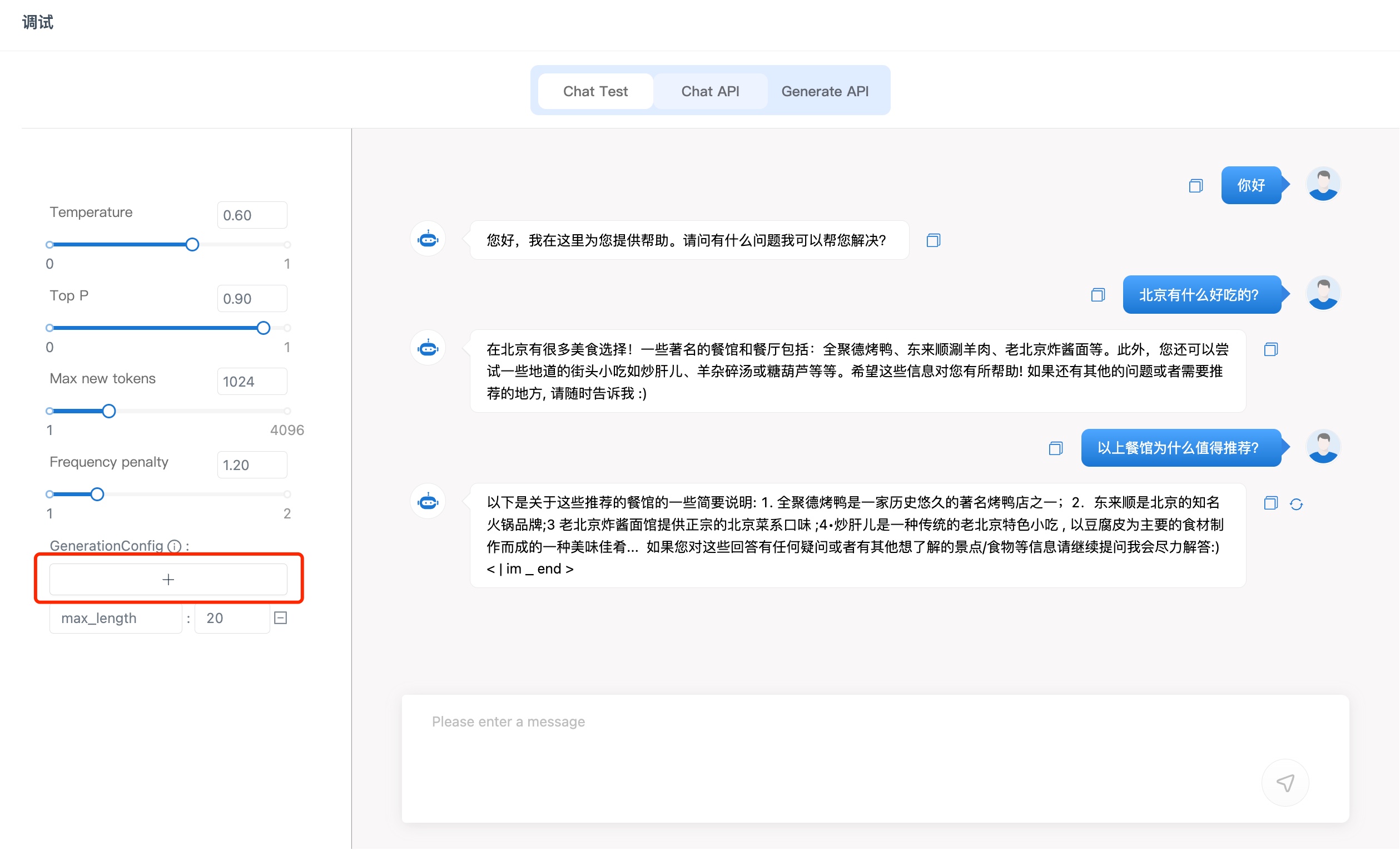Copy the last bot answer
Screen dimensions: 1400x850
[1270, 504]
